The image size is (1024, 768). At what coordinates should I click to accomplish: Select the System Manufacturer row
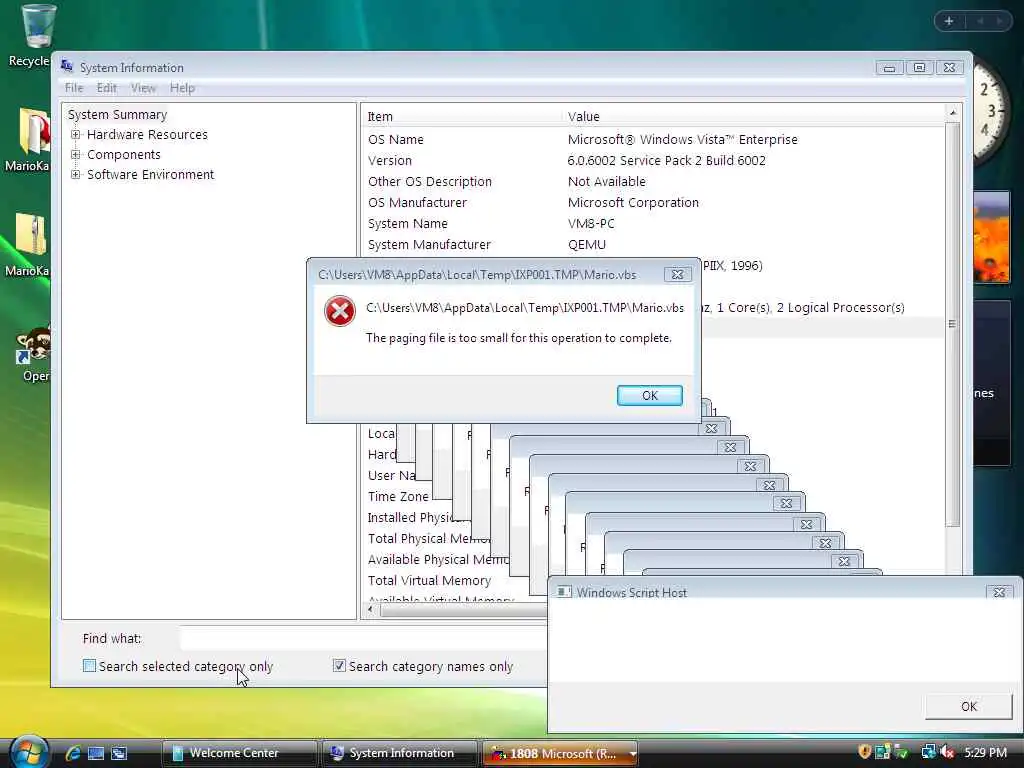tap(653, 244)
